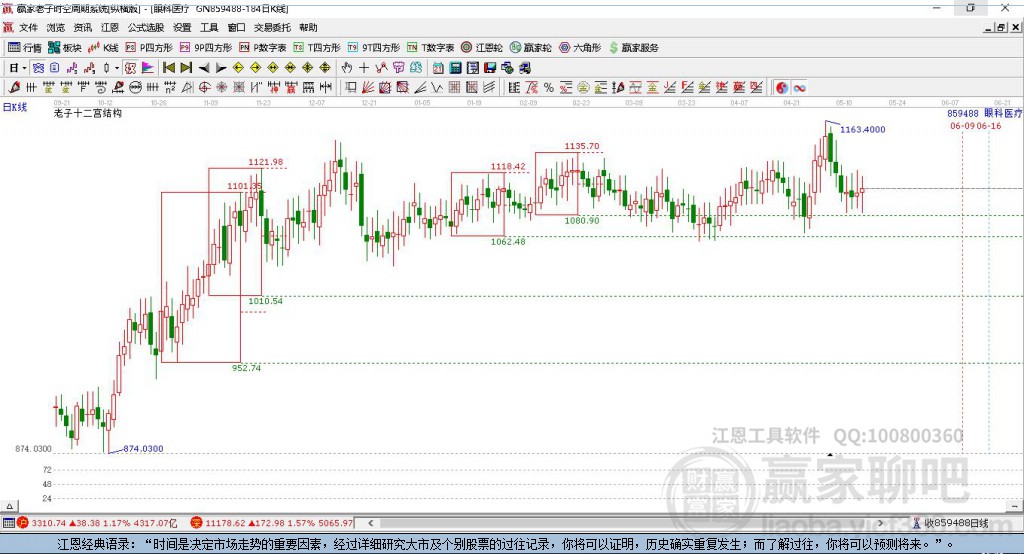Open the T四方形 time square

(x=317, y=48)
